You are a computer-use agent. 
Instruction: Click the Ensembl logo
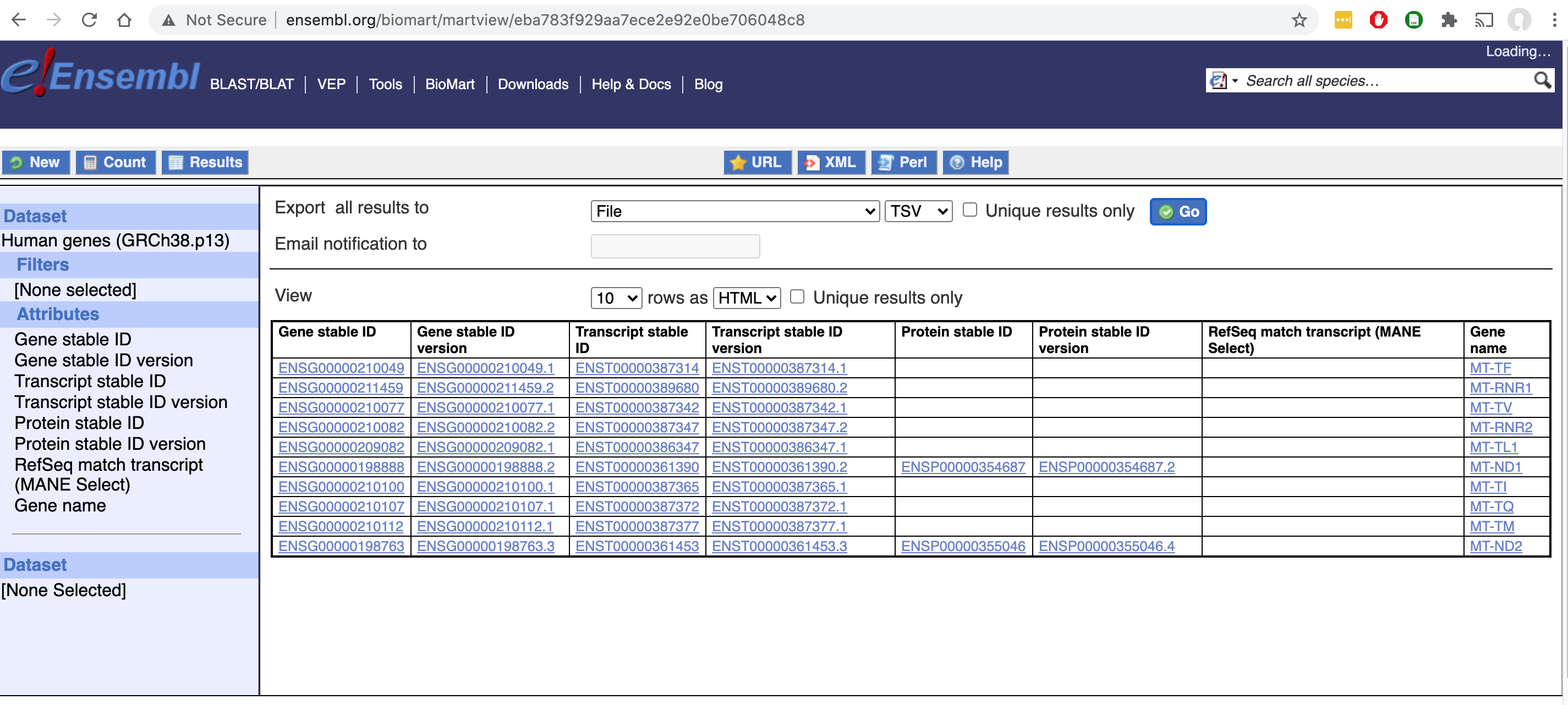(x=101, y=74)
